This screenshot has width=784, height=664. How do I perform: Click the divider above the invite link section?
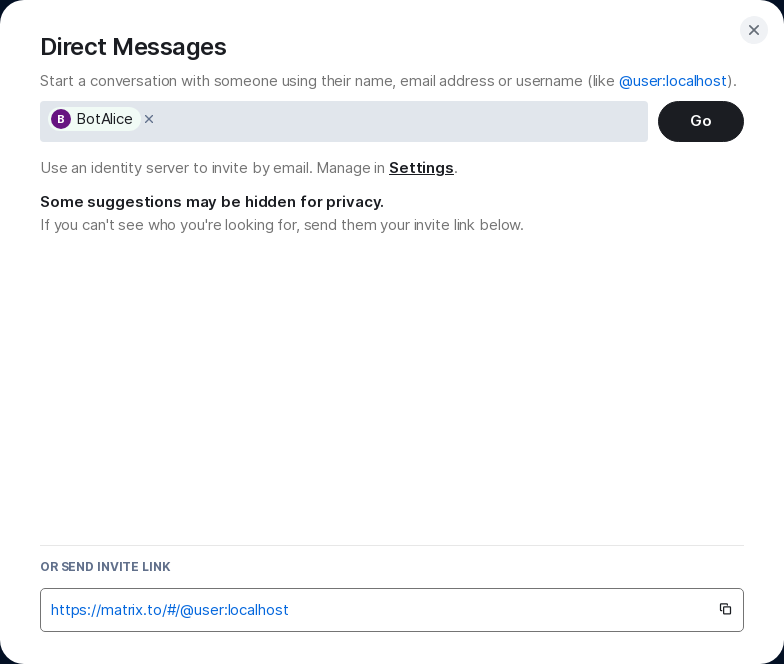(x=392, y=545)
